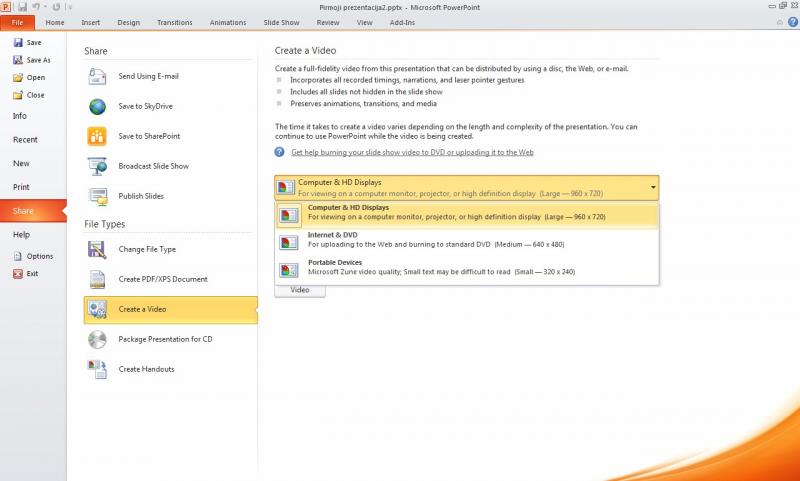
Task: Click the Save icon in quick access toolbar
Action: (22, 7)
